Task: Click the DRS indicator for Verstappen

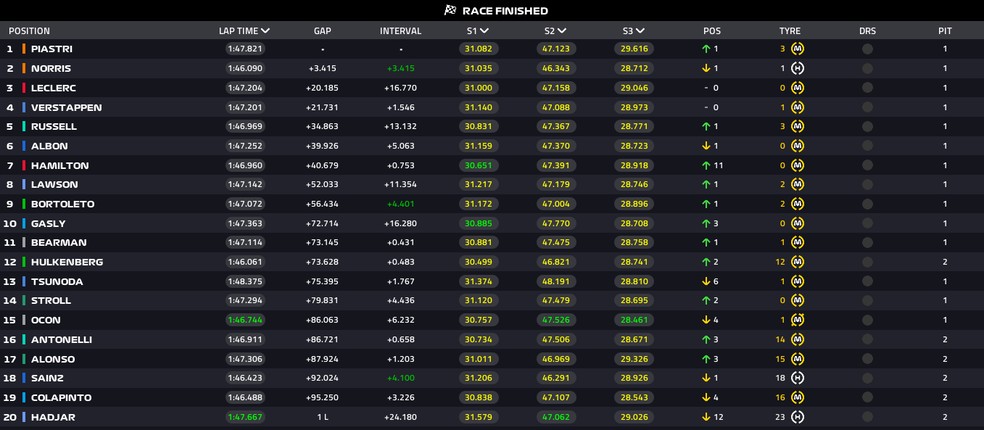Action: click(867, 107)
